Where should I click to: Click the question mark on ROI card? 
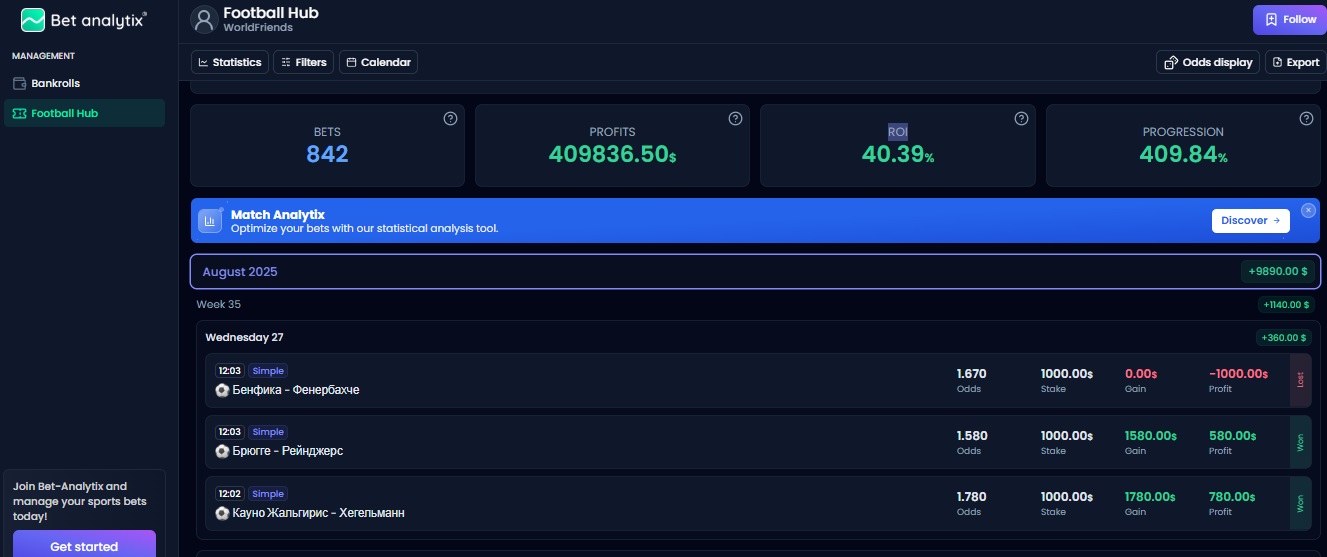pyautogui.click(x=1021, y=119)
